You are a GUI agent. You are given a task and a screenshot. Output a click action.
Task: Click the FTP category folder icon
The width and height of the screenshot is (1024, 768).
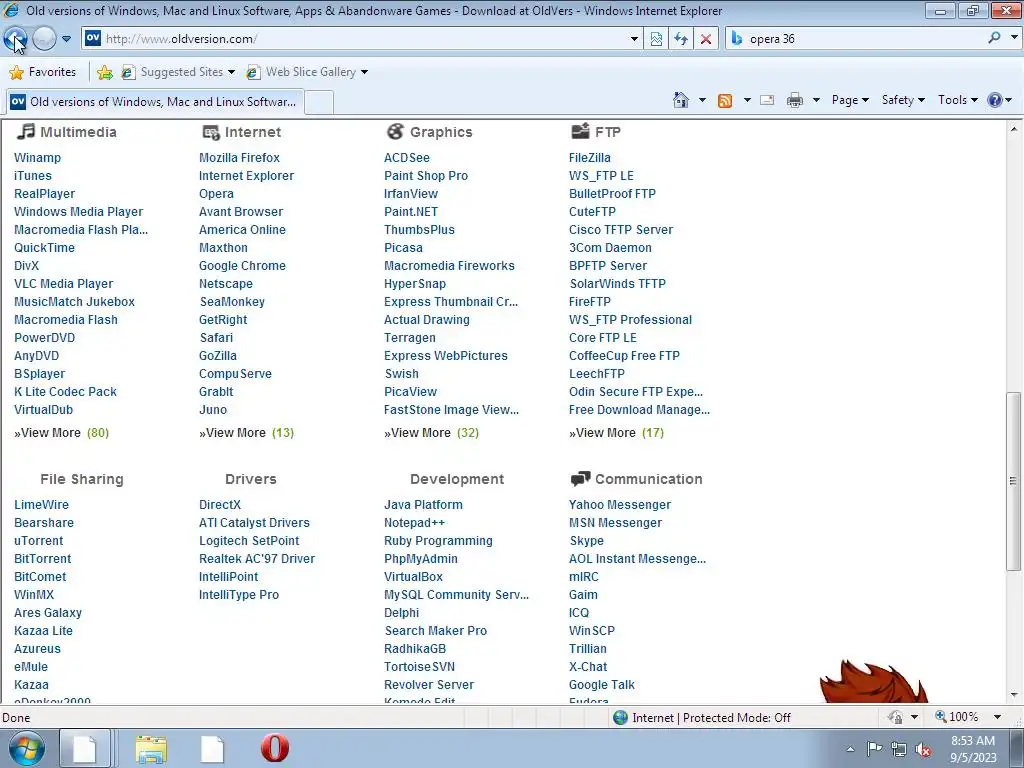coord(580,131)
